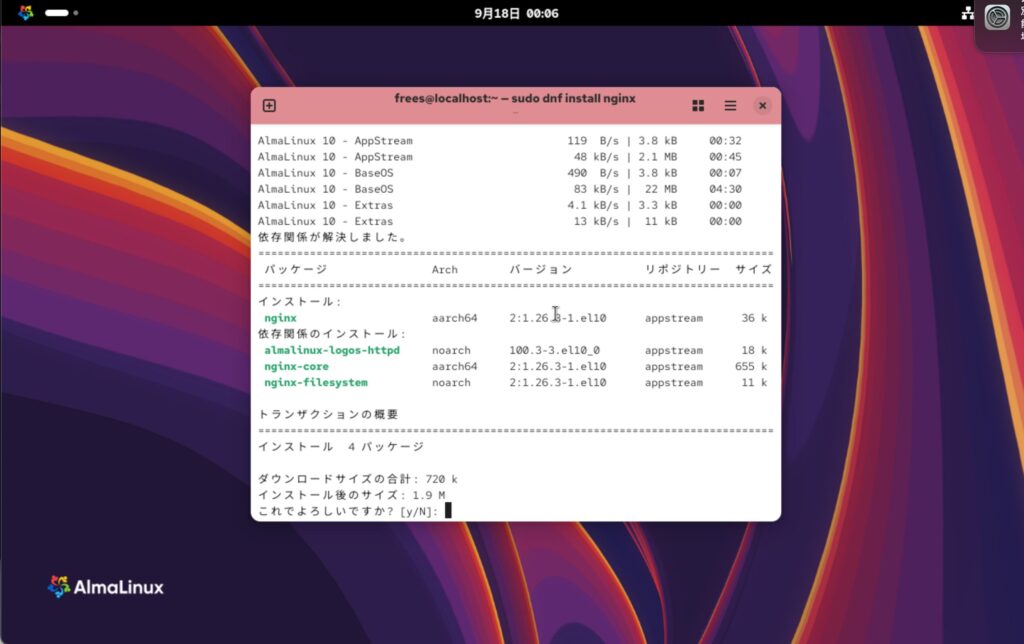The width and height of the screenshot is (1024, 644).
Task: Close the terminal window
Action: (x=762, y=106)
